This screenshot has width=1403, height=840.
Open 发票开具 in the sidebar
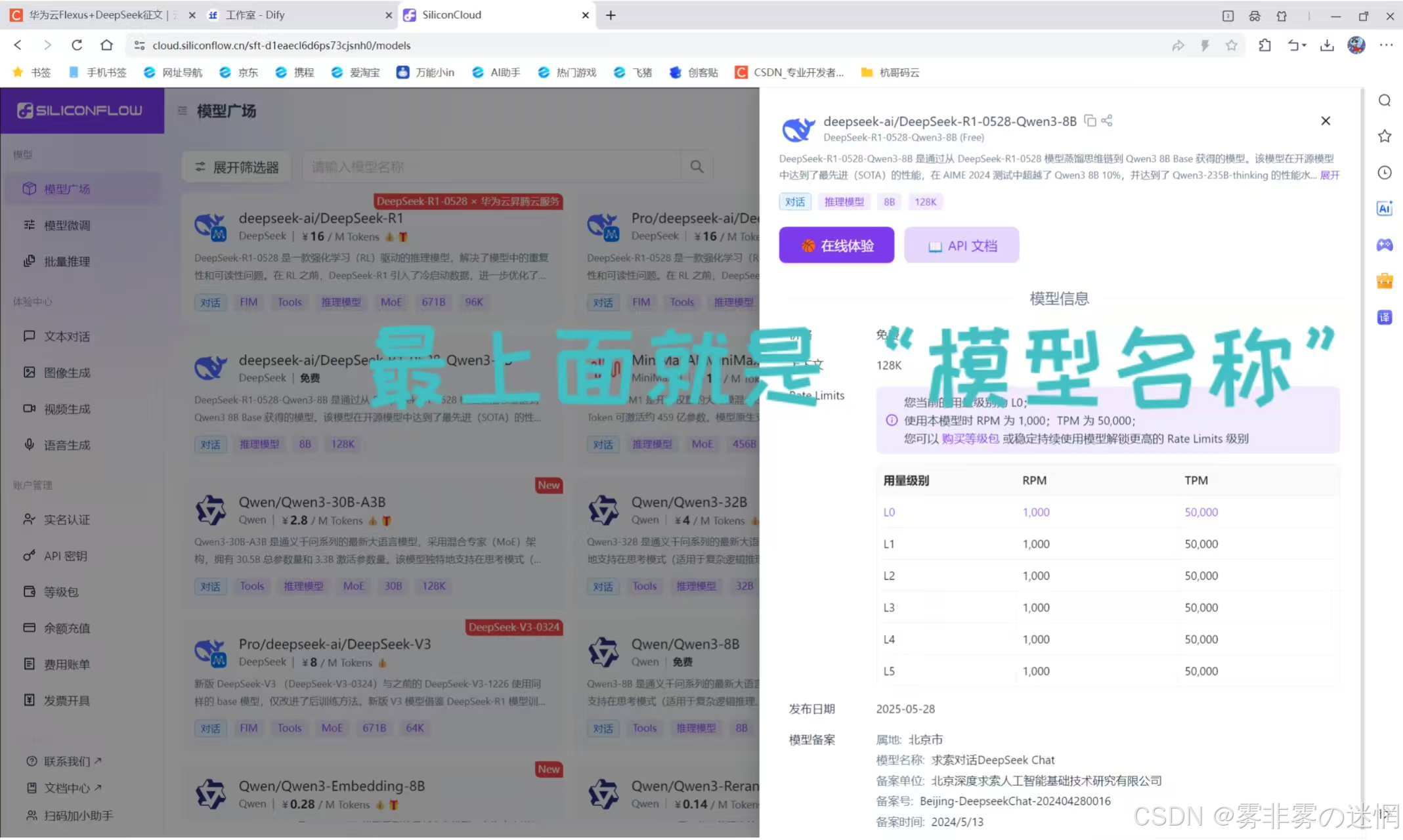click(82, 700)
